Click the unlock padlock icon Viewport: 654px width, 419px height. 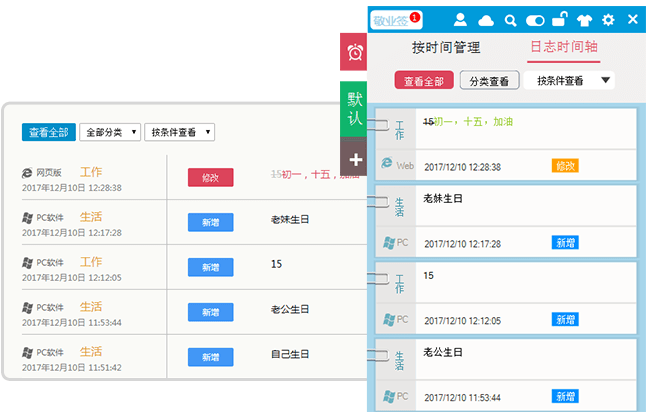click(x=562, y=19)
